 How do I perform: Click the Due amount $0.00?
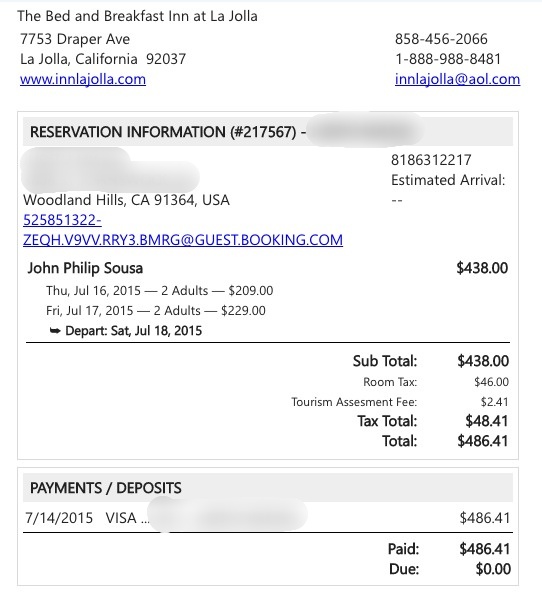tap(493, 569)
